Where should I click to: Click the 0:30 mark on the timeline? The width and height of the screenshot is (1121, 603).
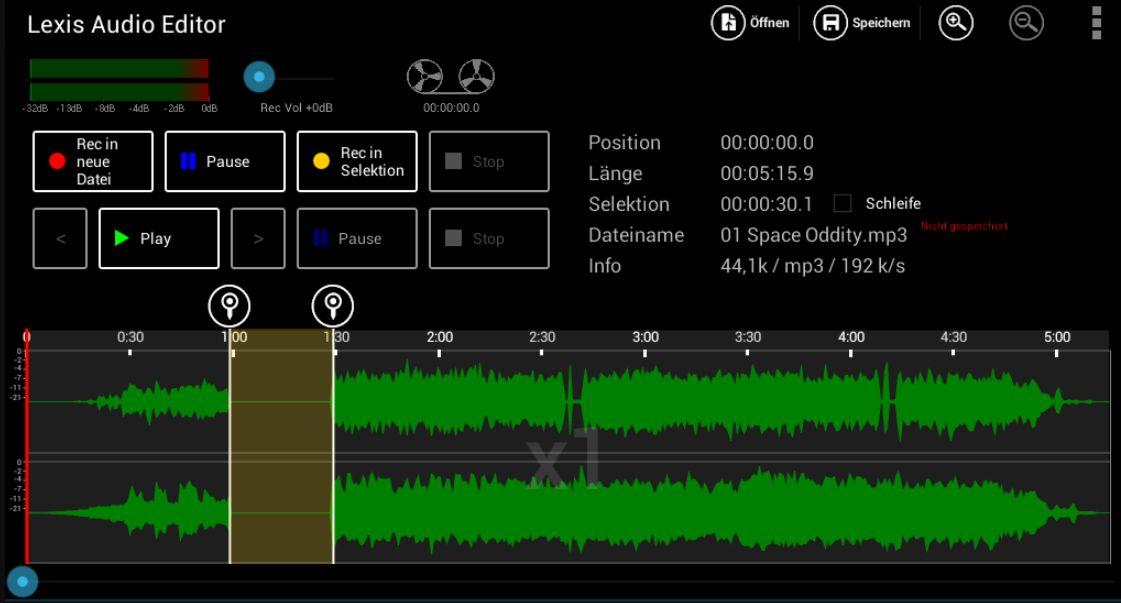point(130,337)
